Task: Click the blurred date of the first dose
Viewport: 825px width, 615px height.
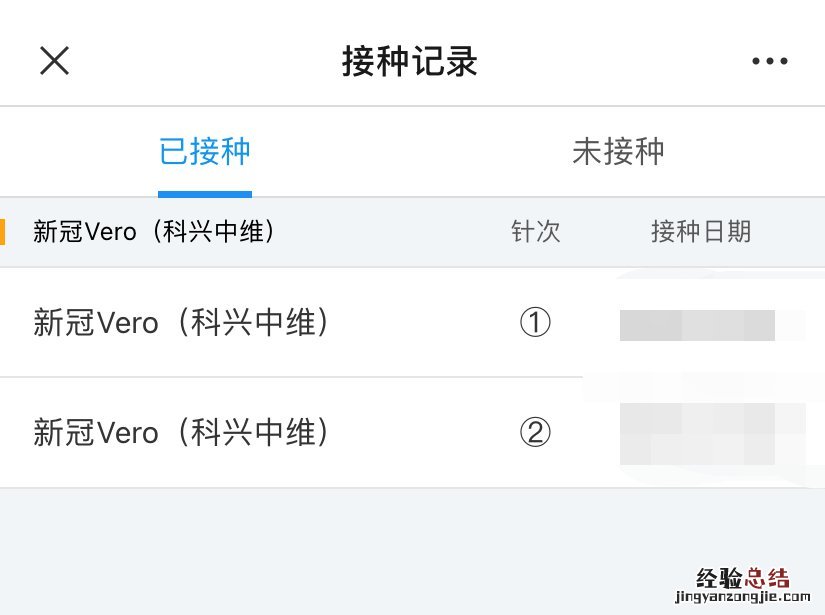Action: coord(698,325)
